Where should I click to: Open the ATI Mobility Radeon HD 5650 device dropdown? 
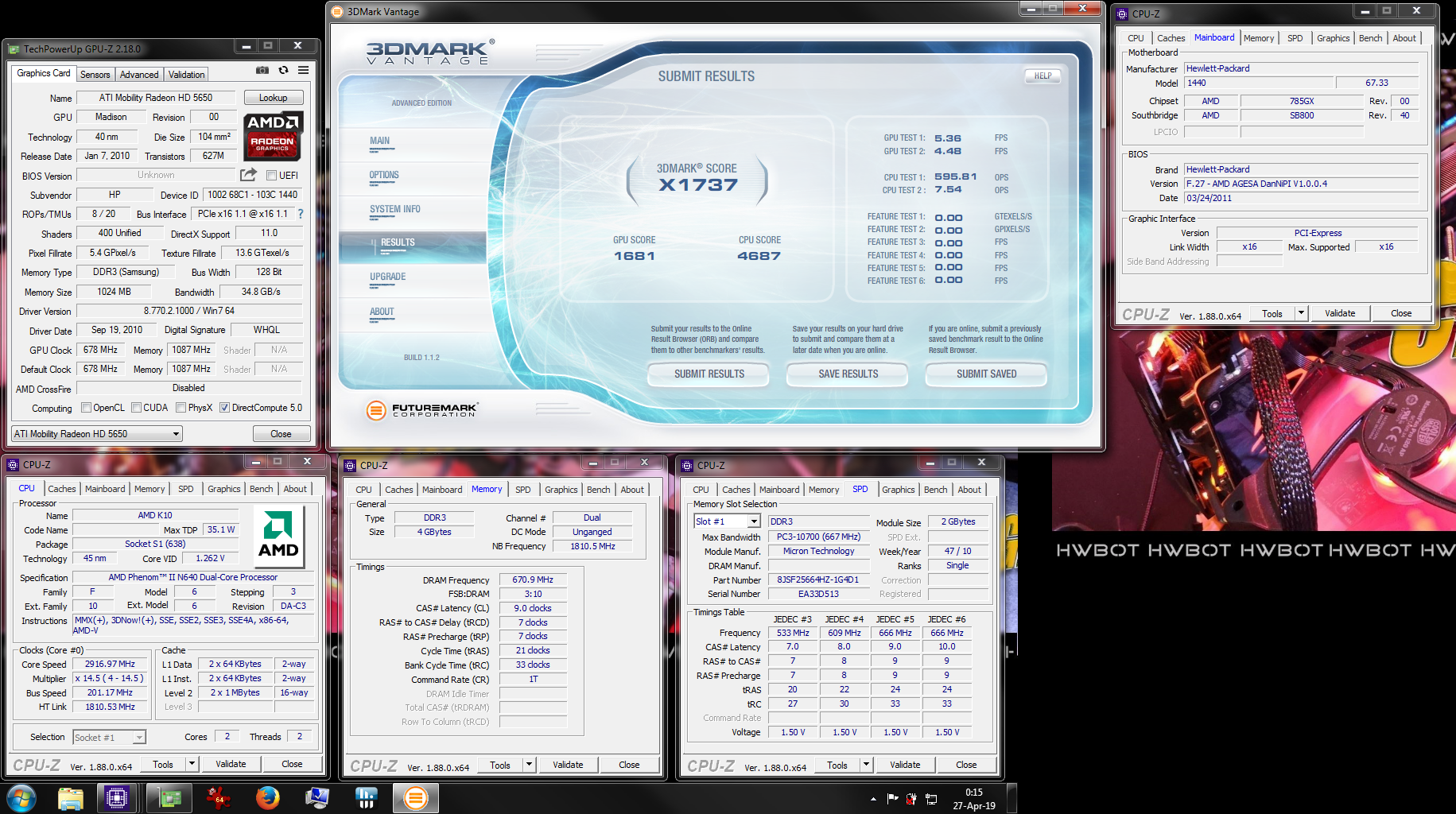pos(97,434)
